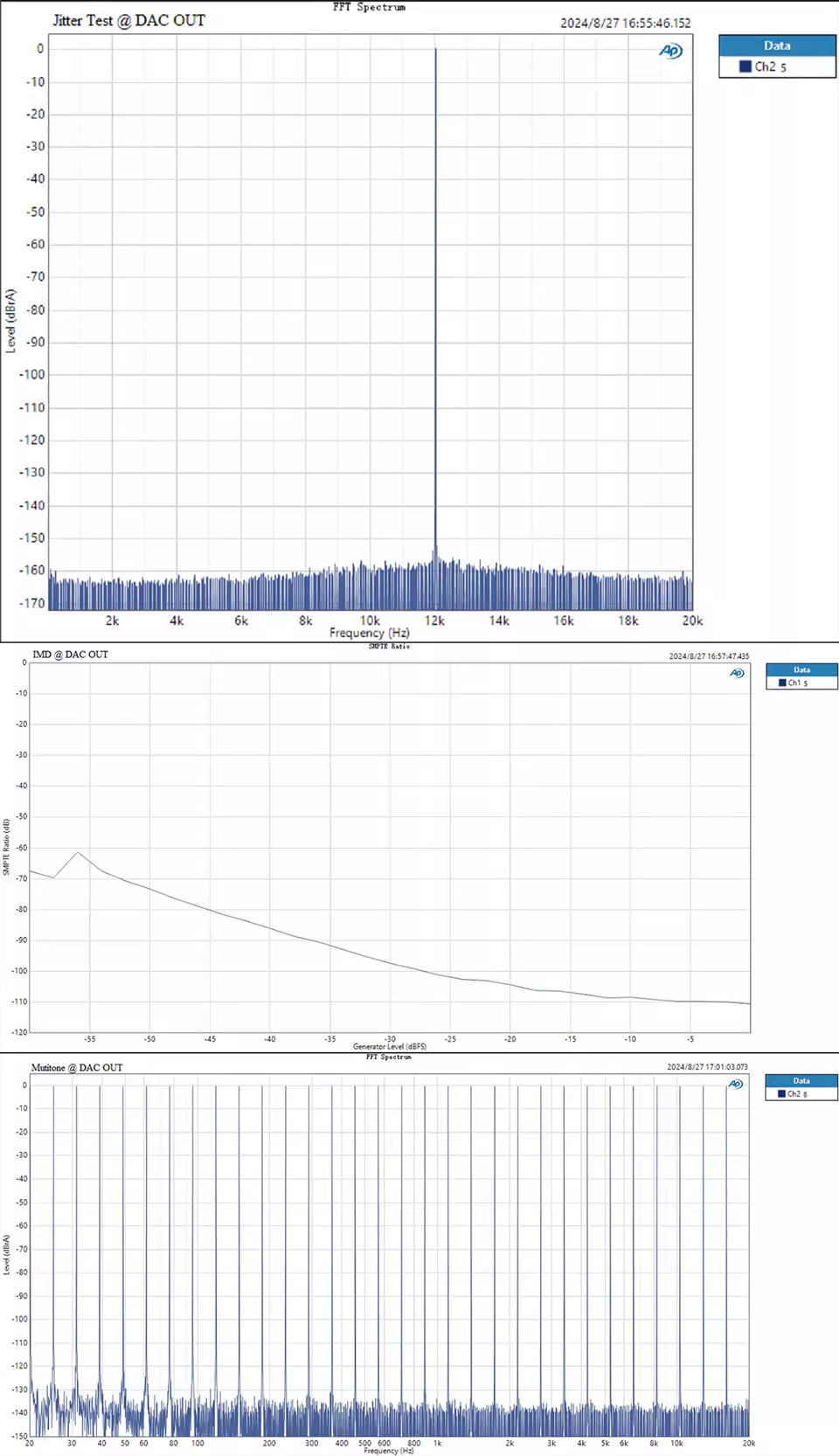Click the AP logo in Jitter Test chart
839x1456 pixels.
[670, 52]
